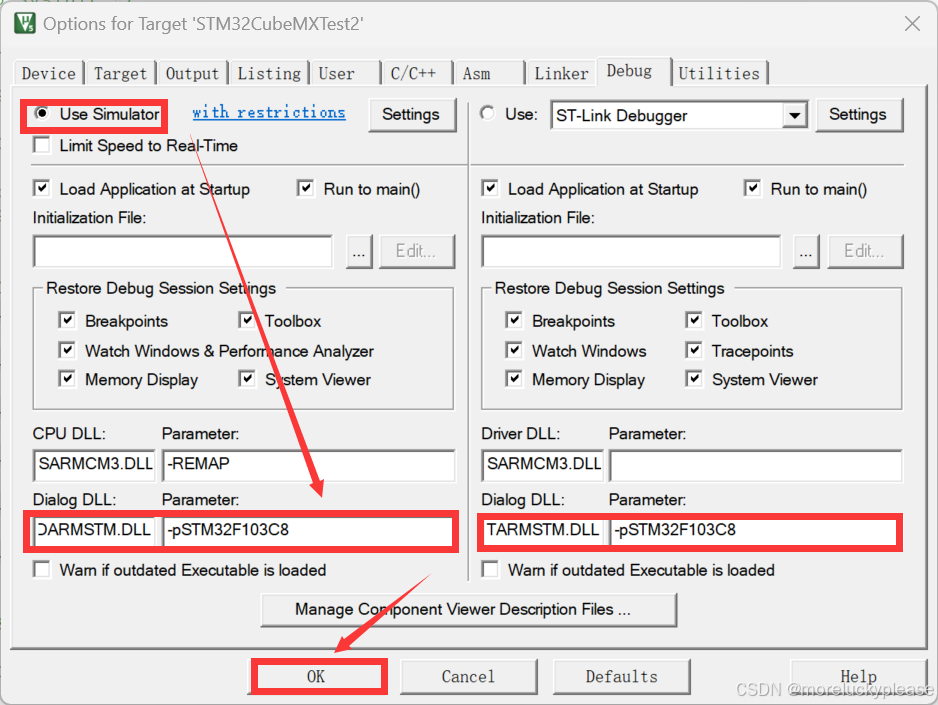The width and height of the screenshot is (938, 705).
Task: Click simulator -pSTM32F103C8 parameter field
Action: tap(309, 530)
